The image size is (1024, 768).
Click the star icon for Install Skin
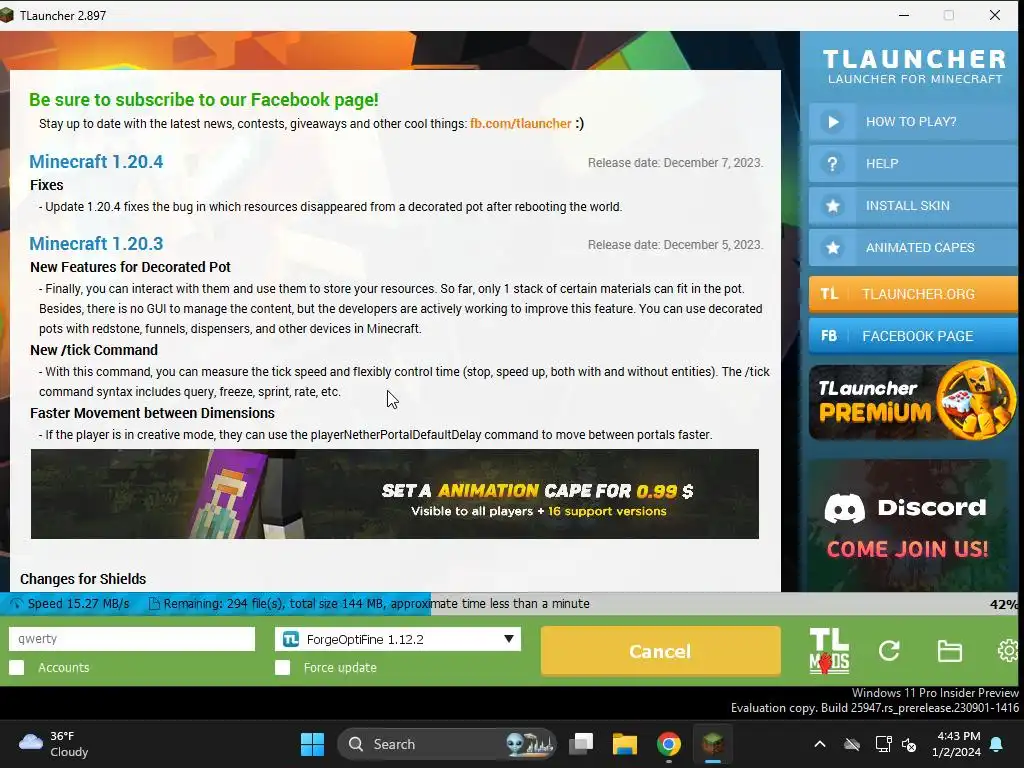point(833,206)
